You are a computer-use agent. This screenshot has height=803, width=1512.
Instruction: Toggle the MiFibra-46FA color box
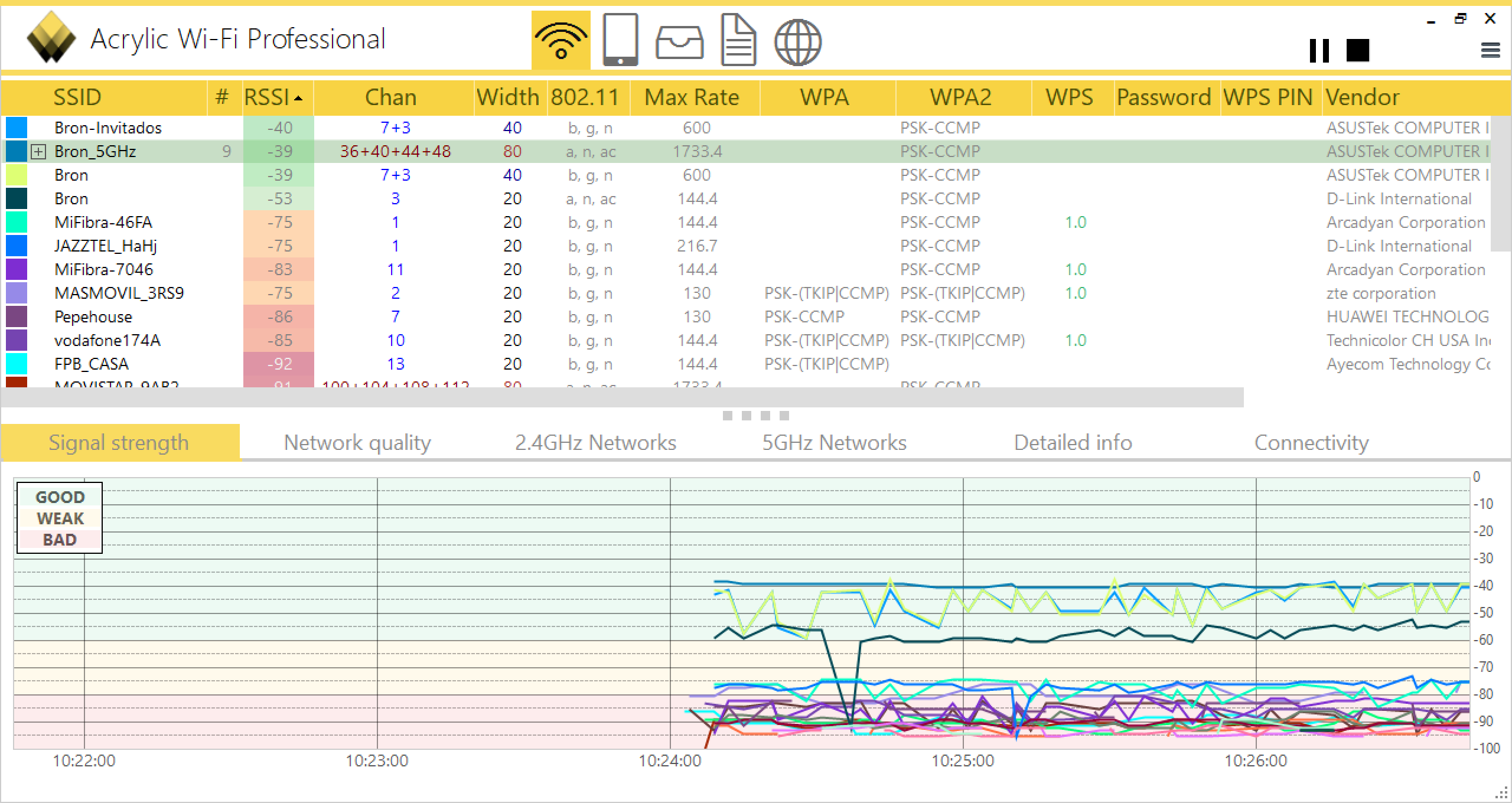point(17,223)
